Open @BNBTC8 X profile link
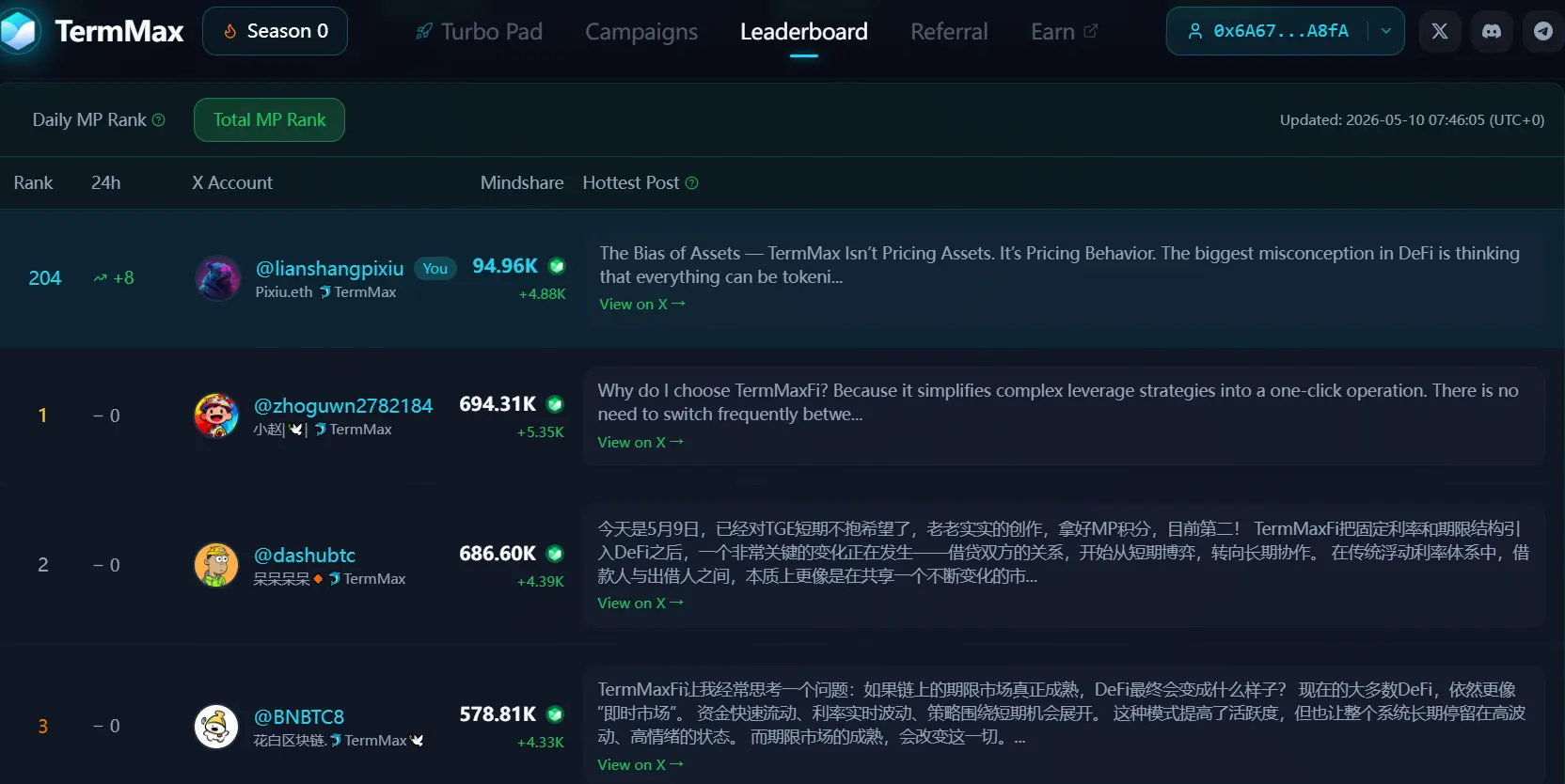Screen dimensions: 1565x784 (299, 717)
